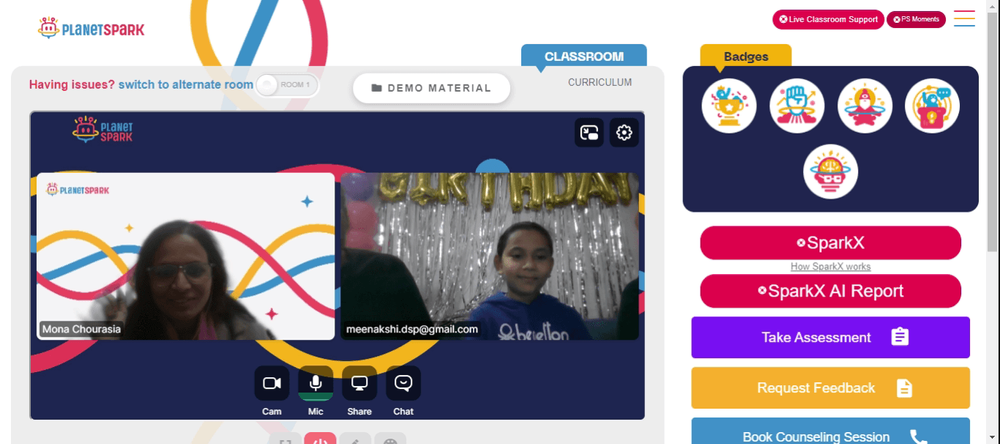The width and height of the screenshot is (1000, 444).
Task: Open SparkX AI Report
Action: click(x=830, y=291)
